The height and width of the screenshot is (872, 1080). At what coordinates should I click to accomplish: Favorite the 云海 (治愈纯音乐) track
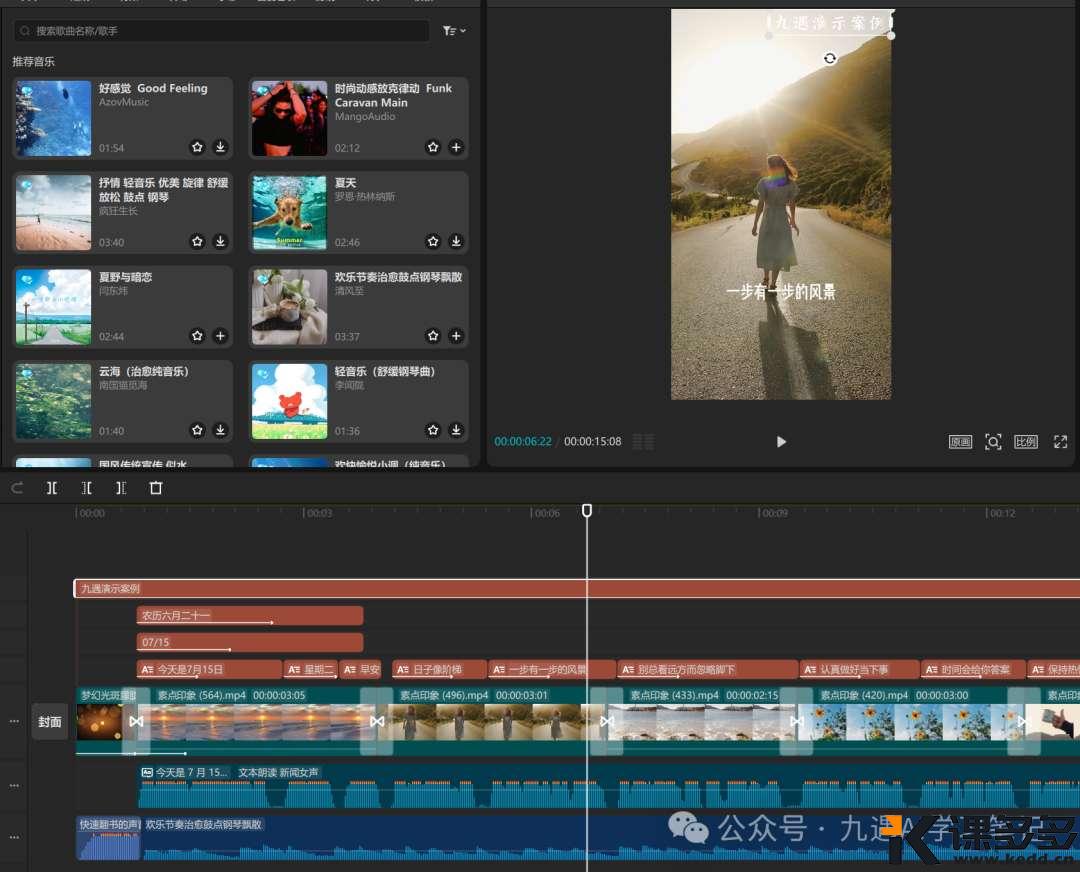pyautogui.click(x=198, y=430)
